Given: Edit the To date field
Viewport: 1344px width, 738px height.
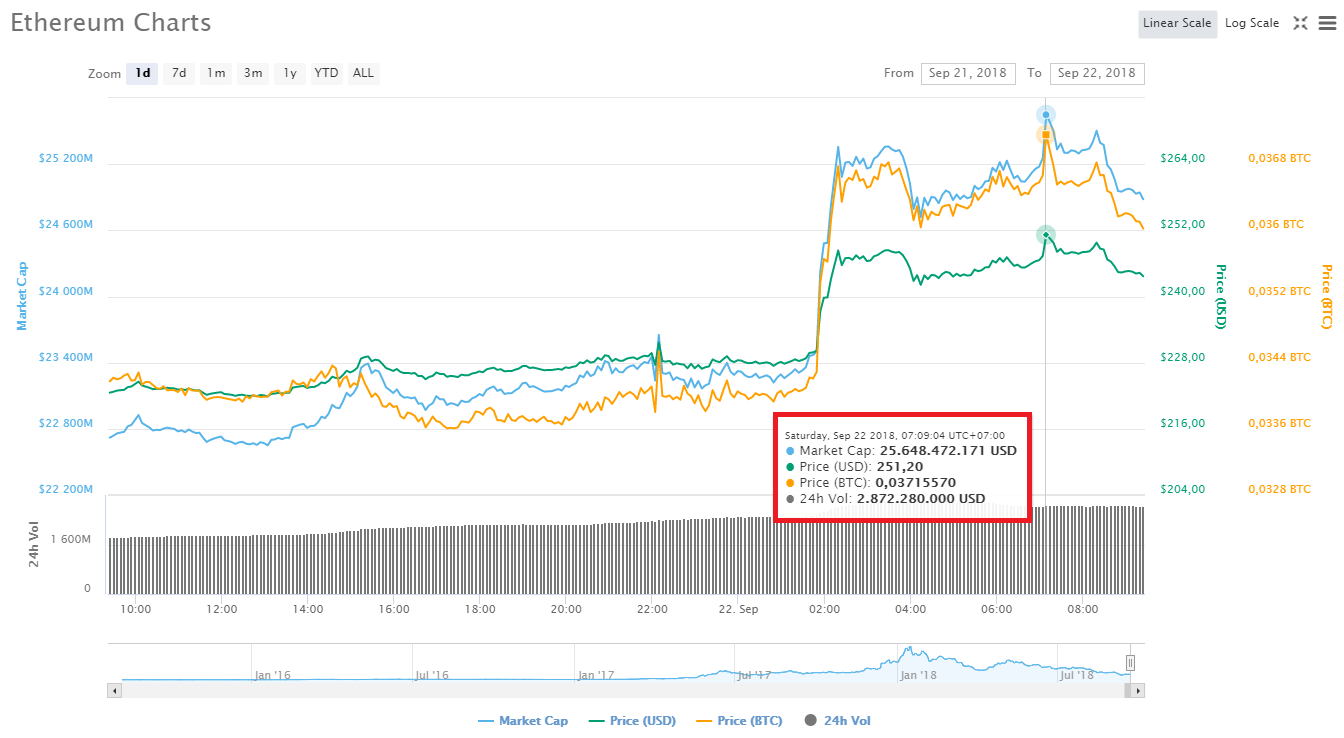Looking at the screenshot, I should [x=1097, y=73].
